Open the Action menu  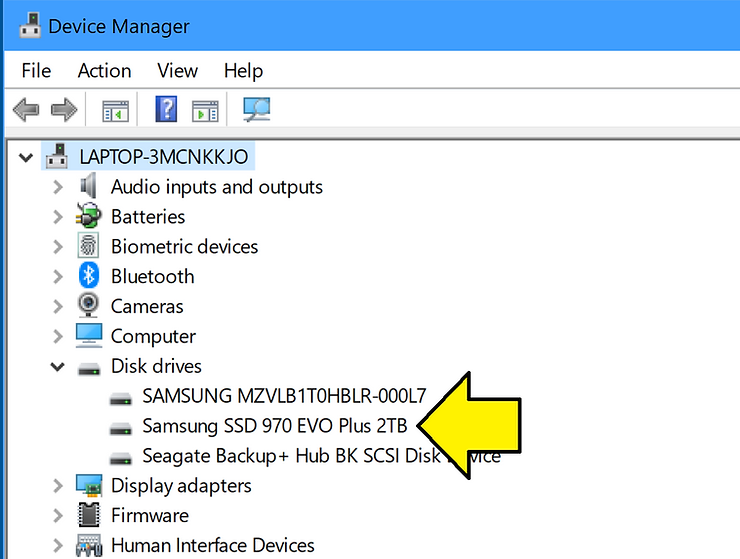click(104, 71)
